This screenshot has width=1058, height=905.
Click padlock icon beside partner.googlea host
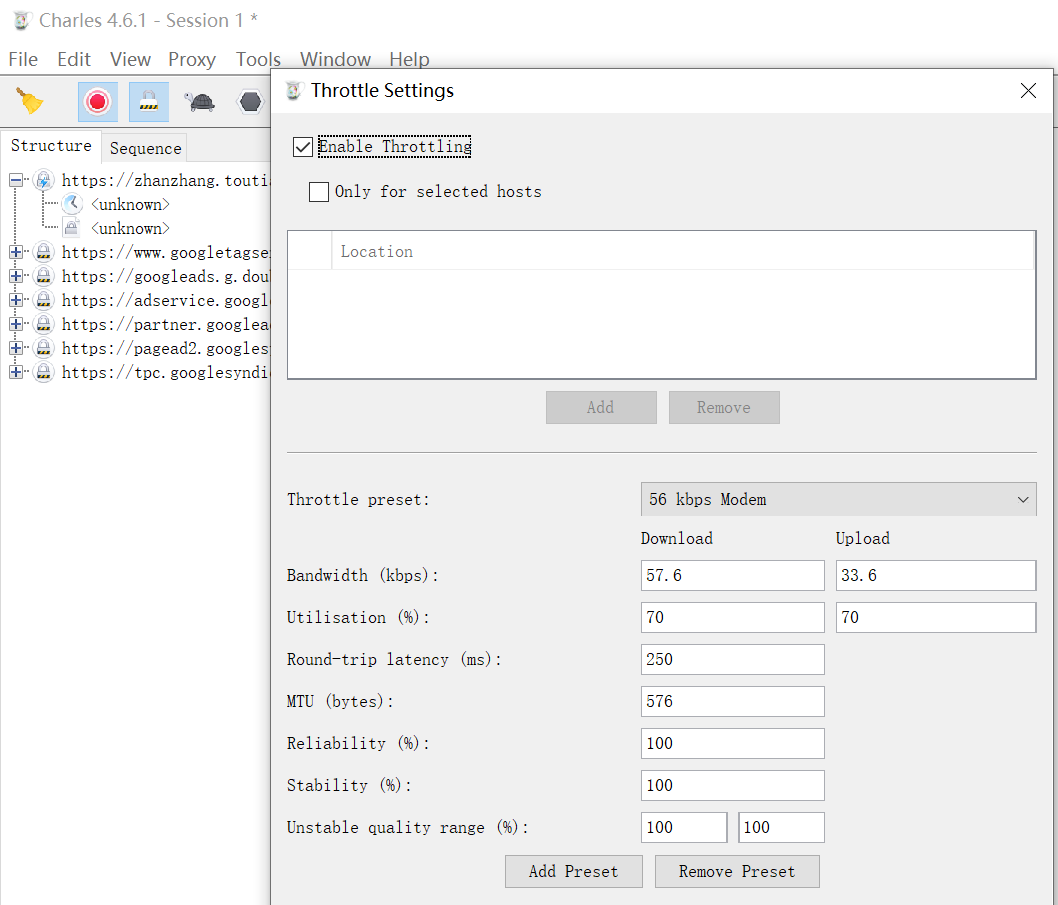pos(44,324)
